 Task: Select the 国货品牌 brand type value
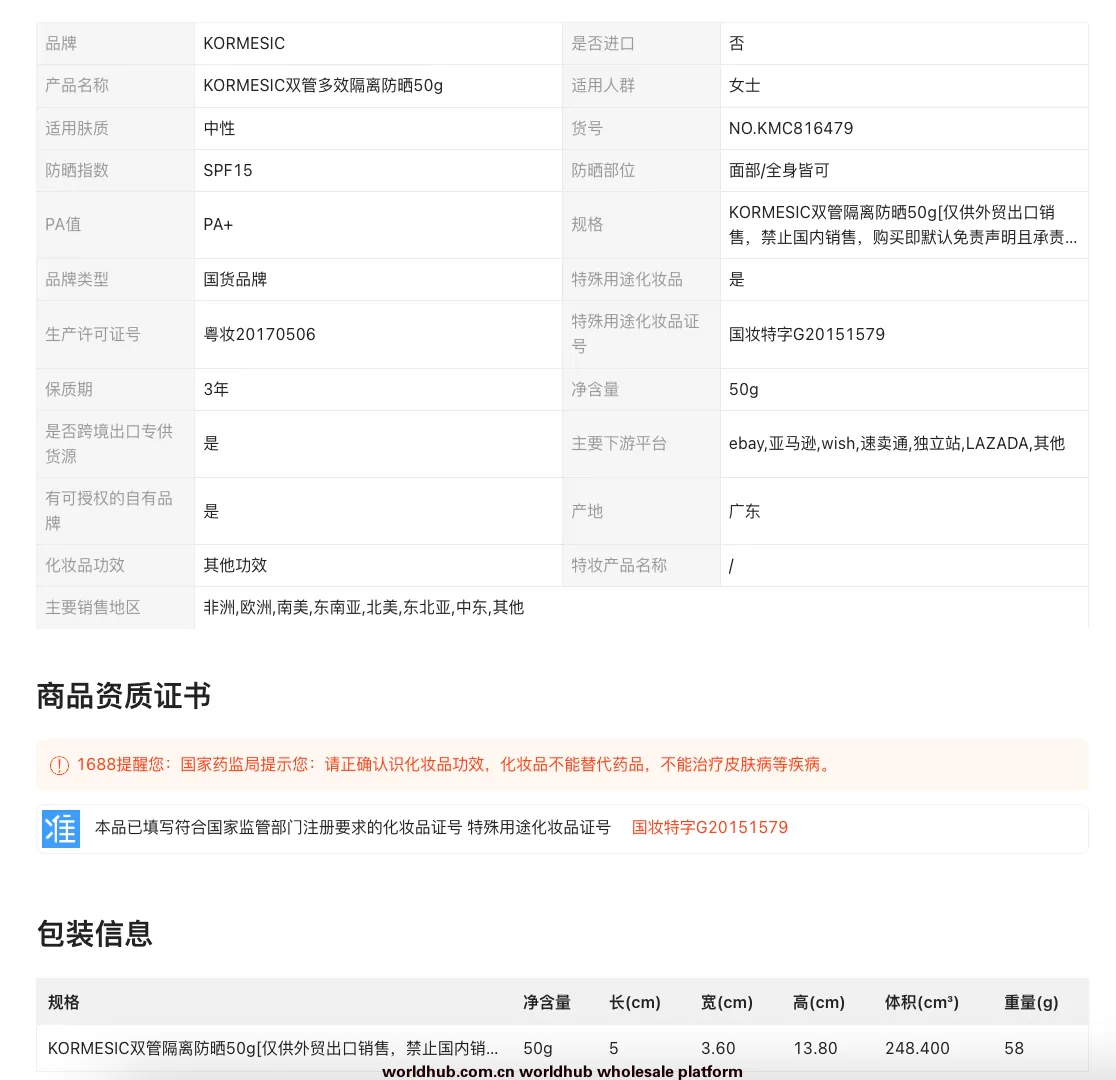point(235,279)
